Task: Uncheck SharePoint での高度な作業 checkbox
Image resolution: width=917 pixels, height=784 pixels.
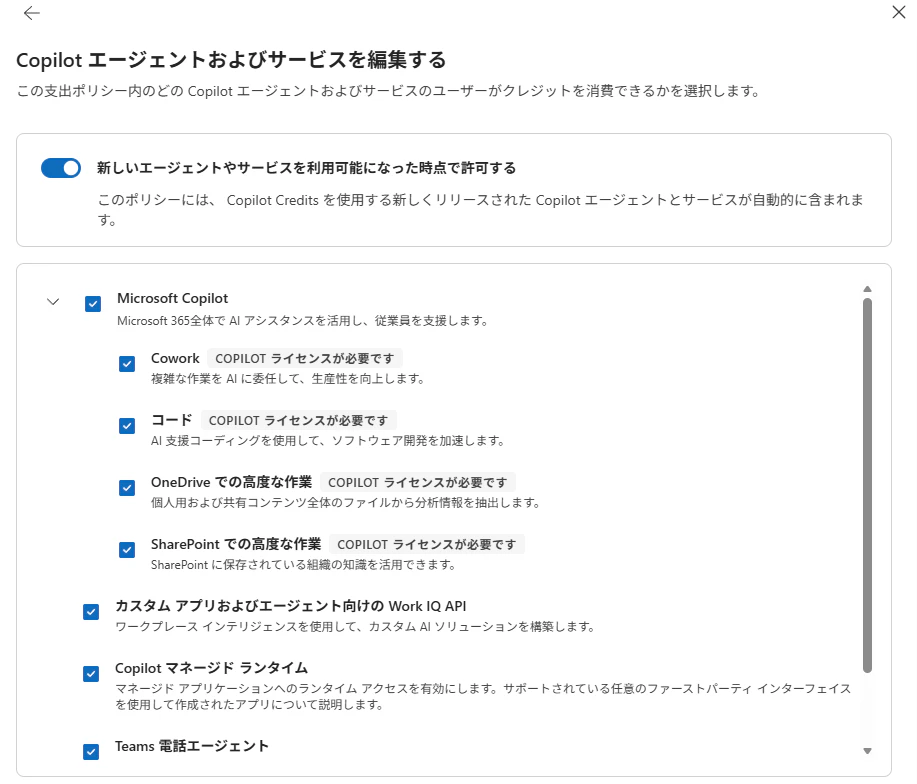Action: (127, 550)
